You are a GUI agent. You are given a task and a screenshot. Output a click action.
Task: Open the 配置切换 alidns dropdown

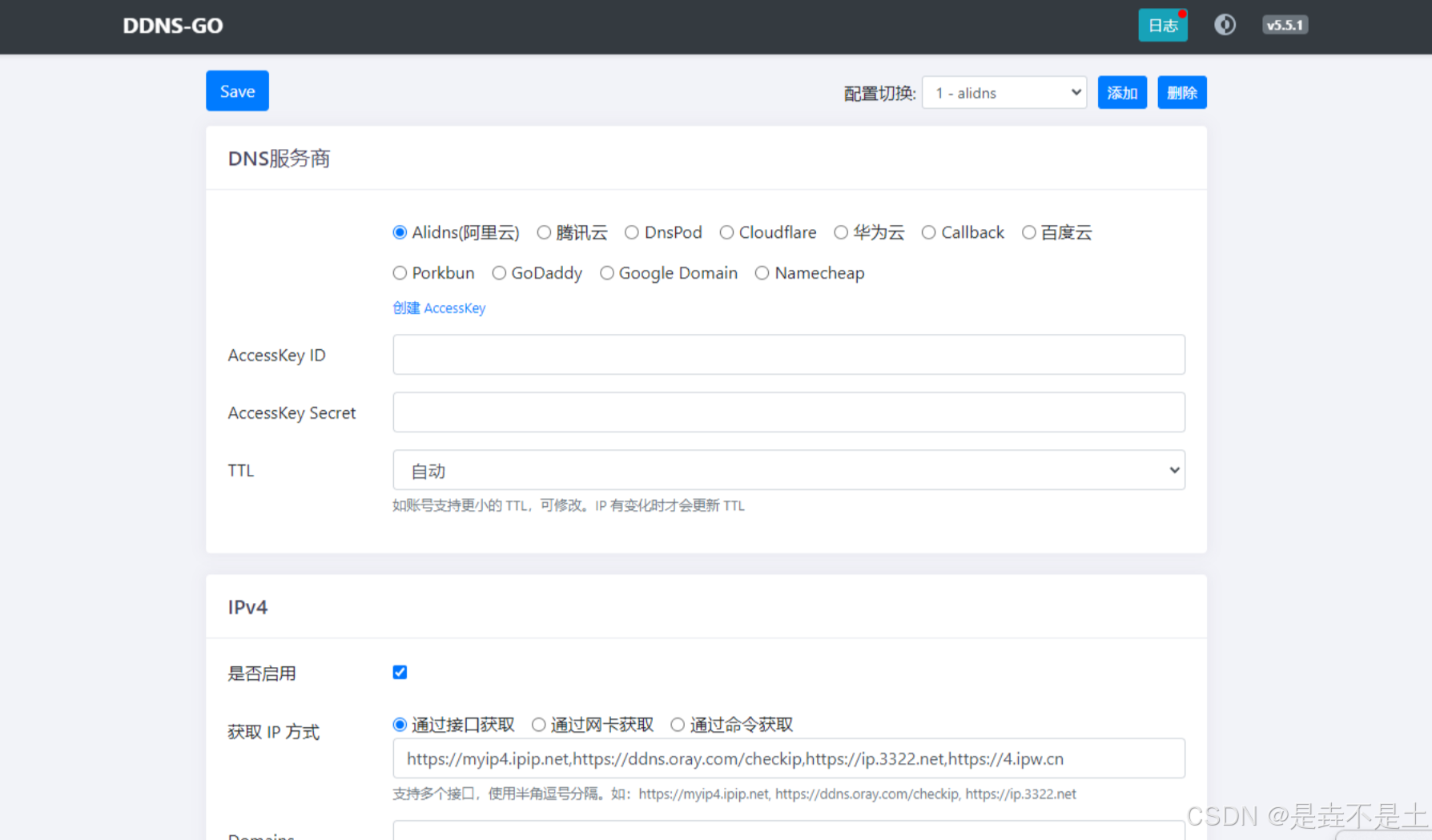(x=1004, y=93)
